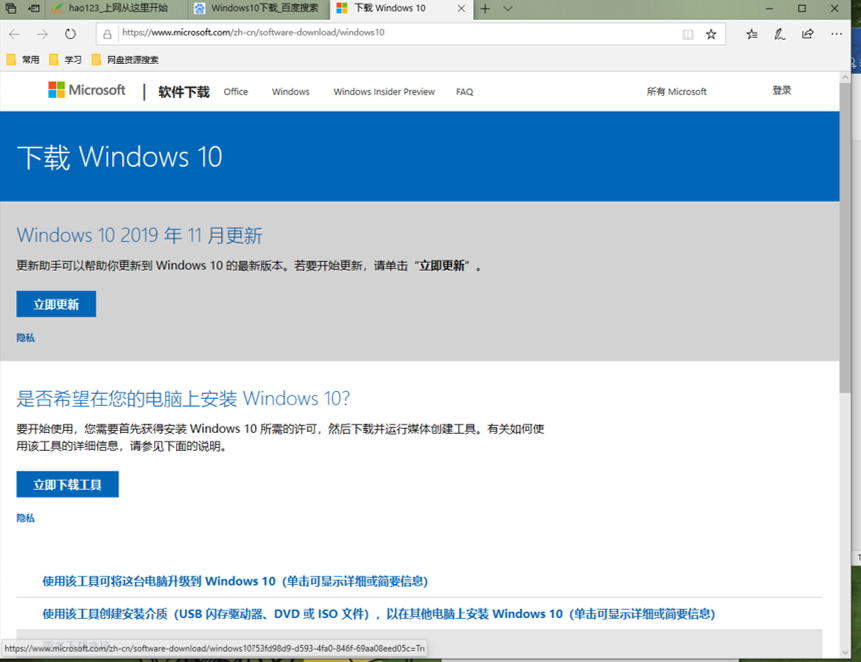861x662 pixels.
Task: Click set tabs aside icon
Action: tap(34, 8)
